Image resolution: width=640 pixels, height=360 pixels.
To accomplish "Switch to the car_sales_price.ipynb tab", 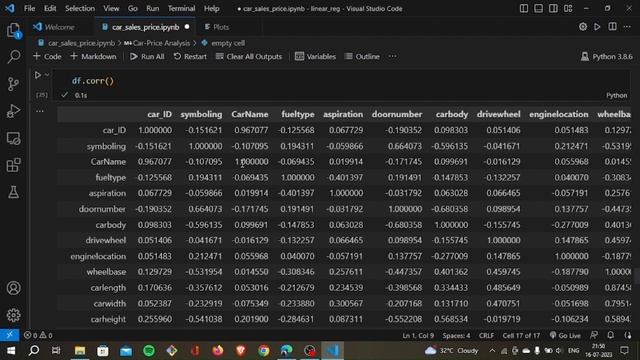I will point(145,27).
